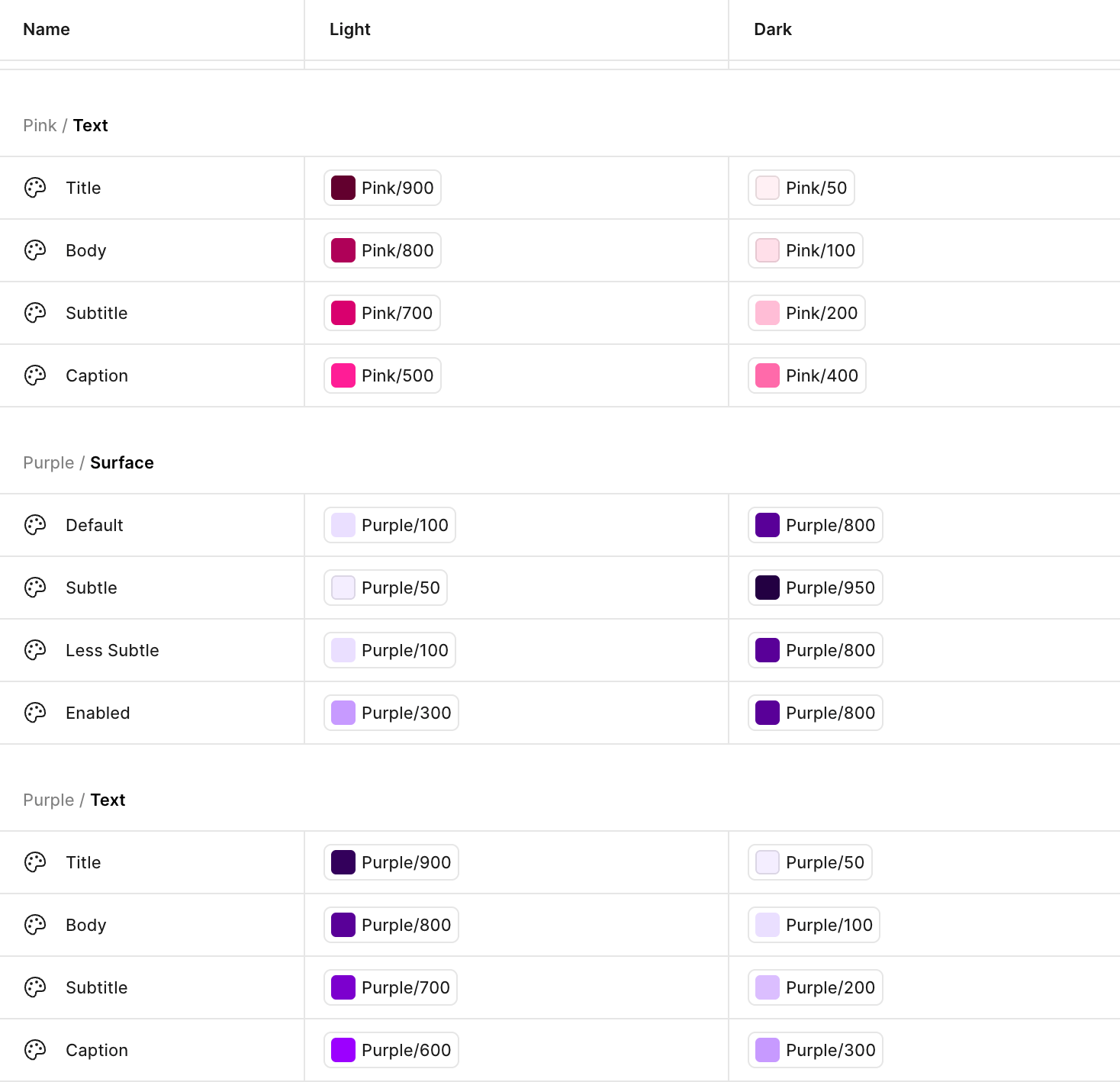Image resolution: width=1120 pixels, height=1082 pixels.
Task: Edit the Pink/500 caption value
Action: click(x=382, y=375)
